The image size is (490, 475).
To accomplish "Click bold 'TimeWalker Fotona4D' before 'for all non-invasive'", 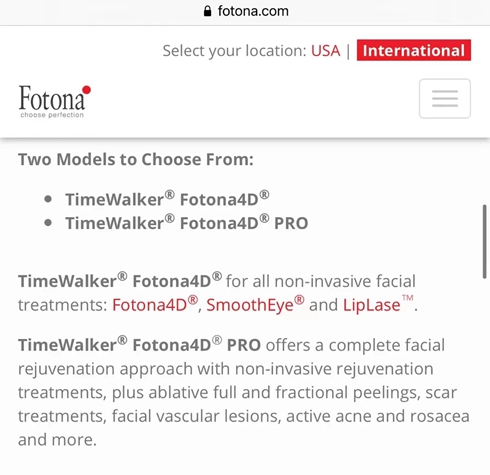I will (x=120, y=281).
